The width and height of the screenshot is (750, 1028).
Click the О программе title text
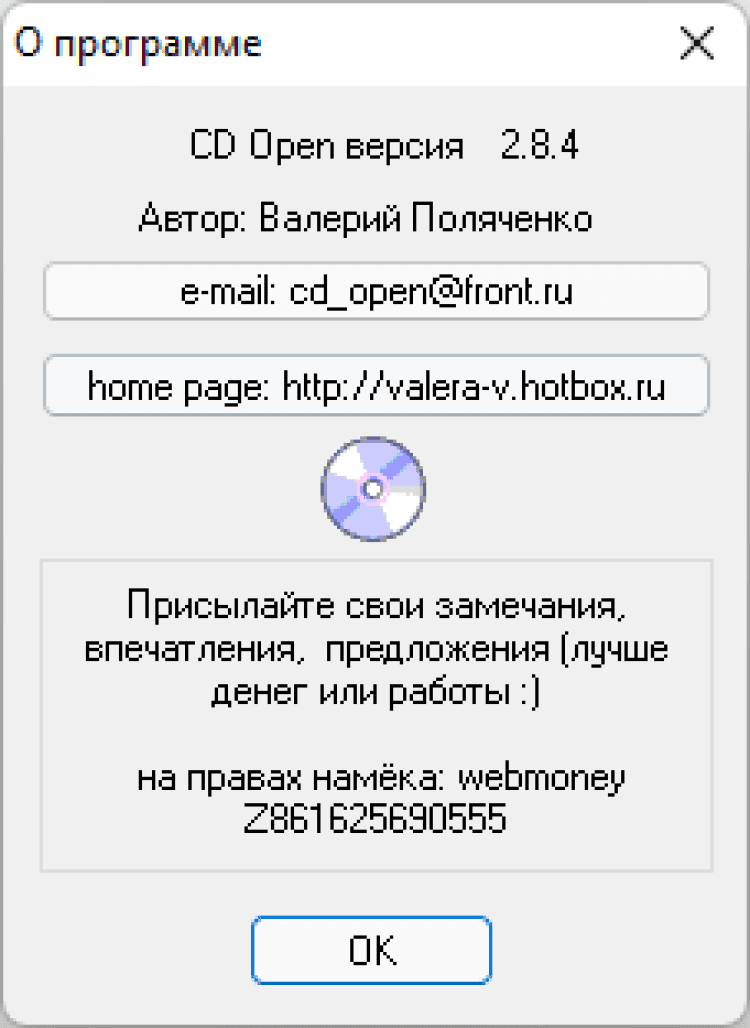[138, 44]
